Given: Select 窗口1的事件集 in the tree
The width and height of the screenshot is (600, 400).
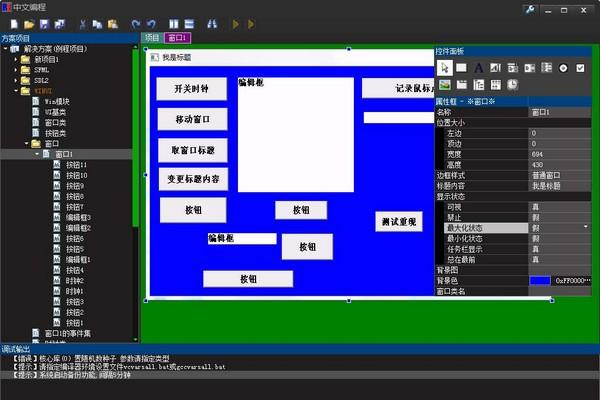Looking at the screenshot, I should coord(68,333).
